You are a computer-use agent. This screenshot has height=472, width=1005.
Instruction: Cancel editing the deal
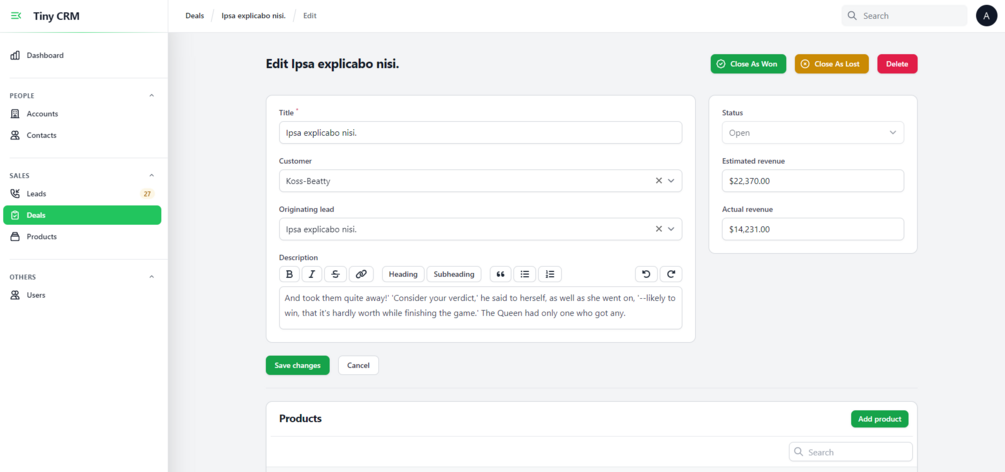(358, 366)
